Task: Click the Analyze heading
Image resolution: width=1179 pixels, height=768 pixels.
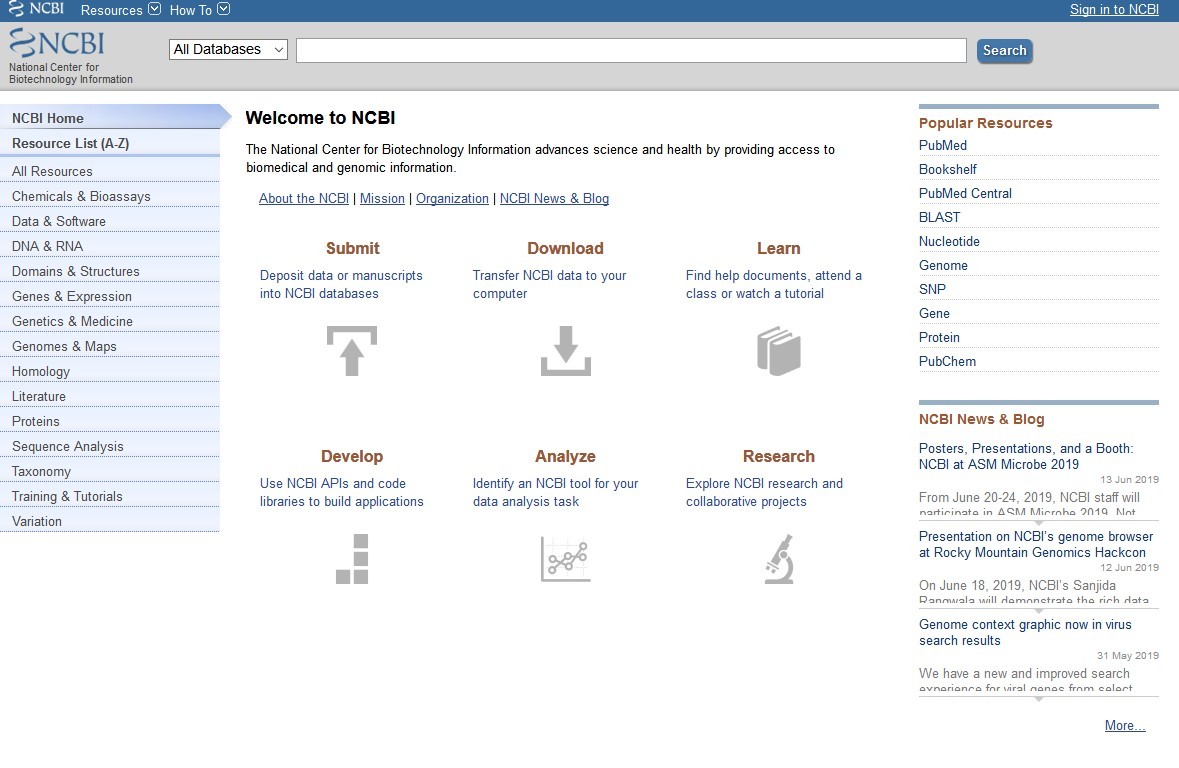Action: pyautogui.click(x=565, y=457)
